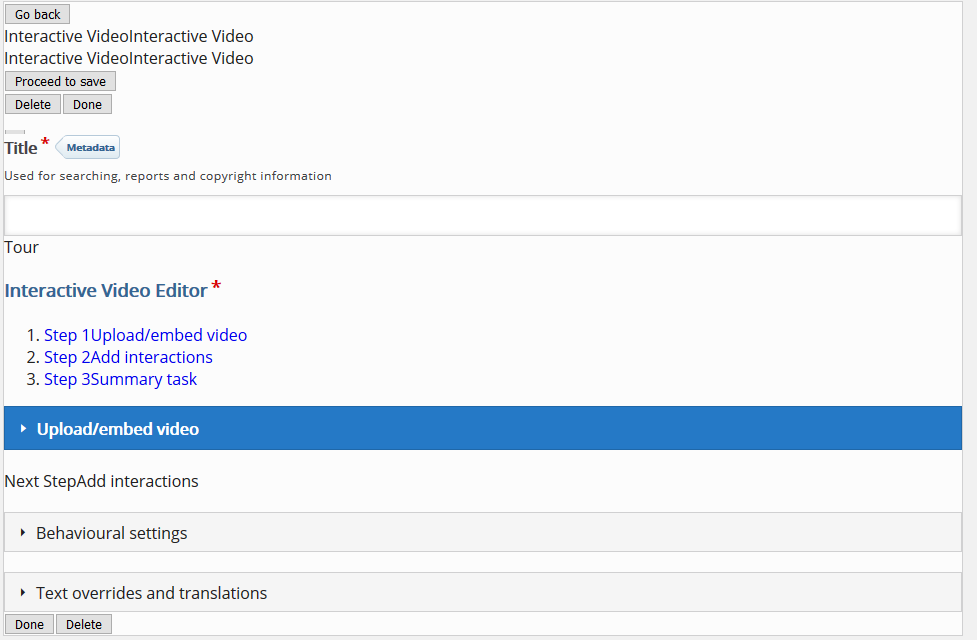This screenshot has height=640, width=977.
Task: Click the Text overrides arrow icon
Action: pyautogui.click(x=23, y=593)
